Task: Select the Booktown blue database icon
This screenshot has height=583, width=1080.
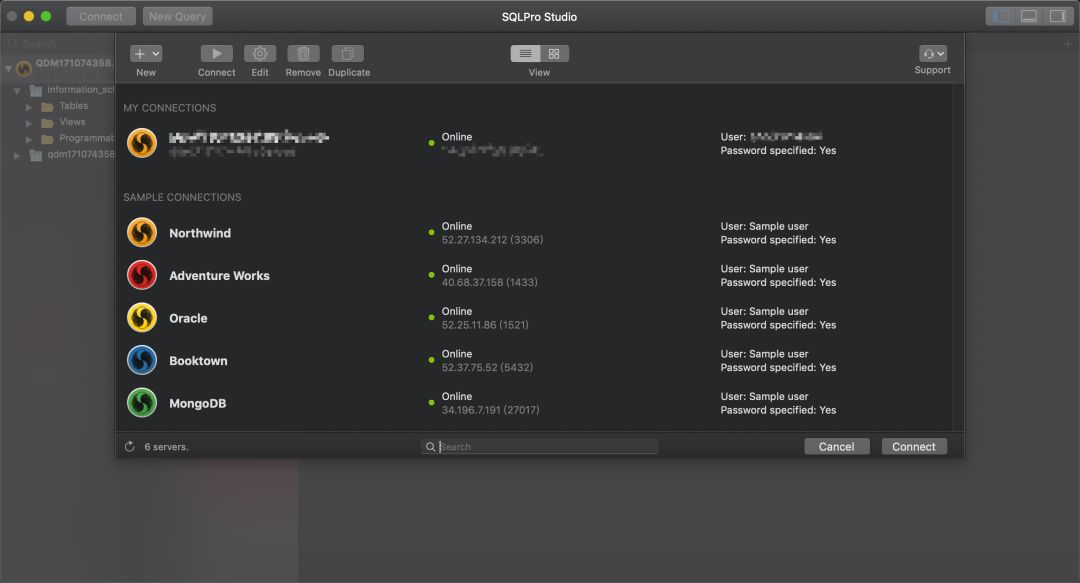Action: pos(142,360)
